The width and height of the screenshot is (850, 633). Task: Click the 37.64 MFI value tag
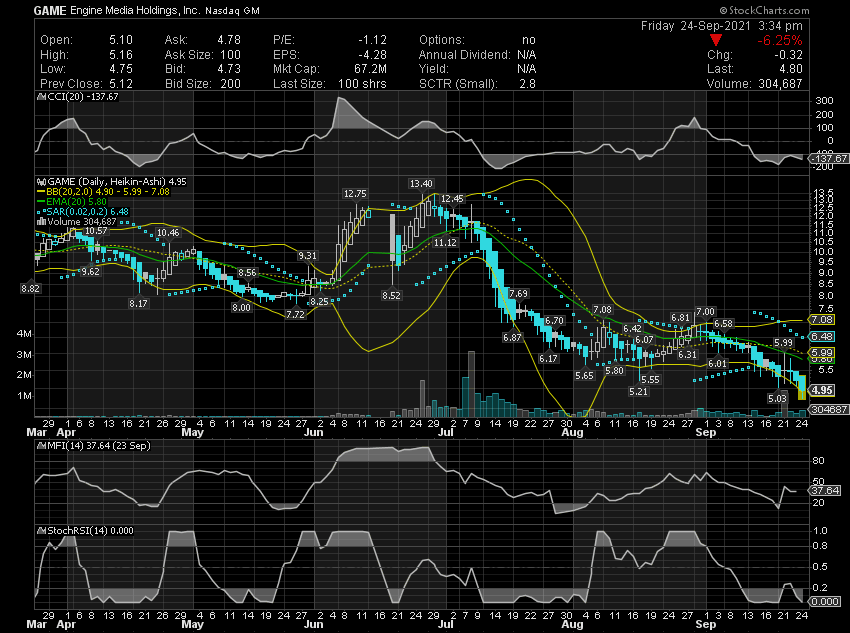coord(825,491)
